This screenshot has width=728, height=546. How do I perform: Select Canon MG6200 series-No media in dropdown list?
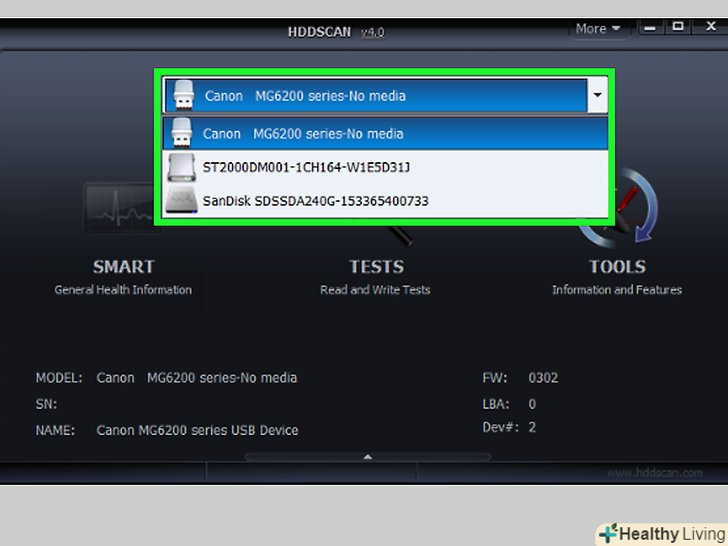pyautogui.click(x=385, y=134)
